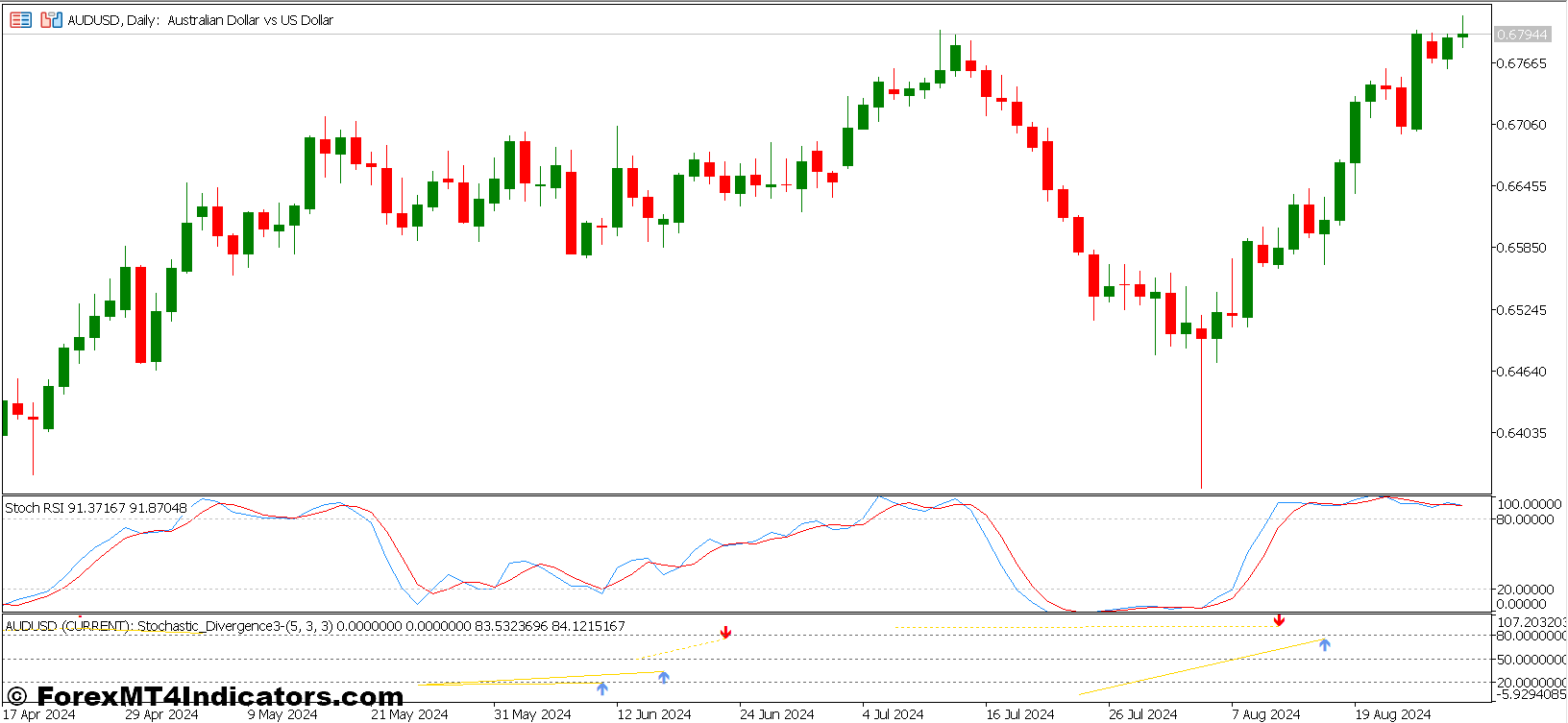Click the 0.66455 price scale label
Screen dimensions: 1568x723
pos(1522,186)
